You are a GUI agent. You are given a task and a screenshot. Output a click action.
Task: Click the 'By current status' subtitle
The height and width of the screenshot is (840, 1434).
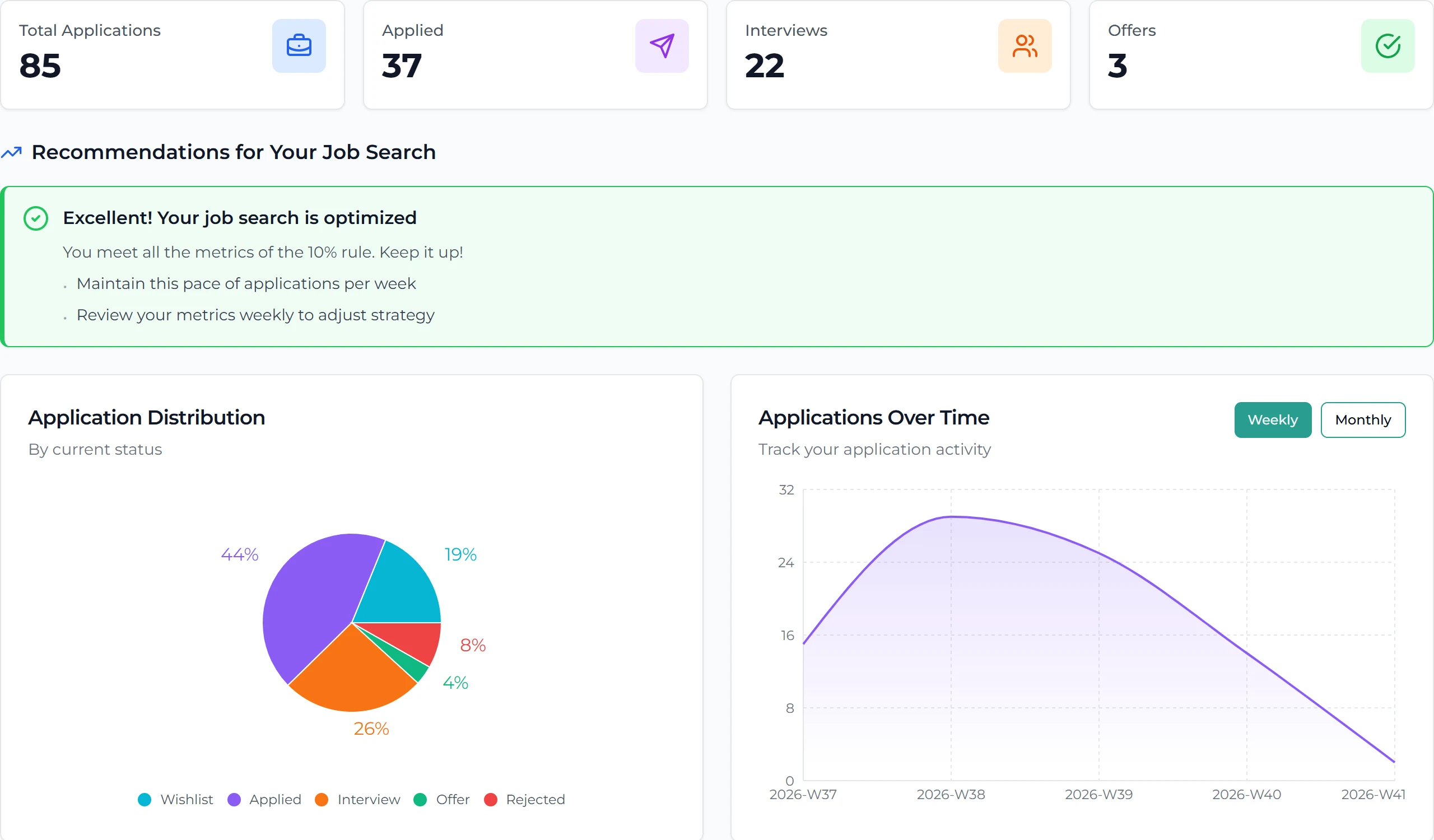pyautogui.click(x=96, y=449)
